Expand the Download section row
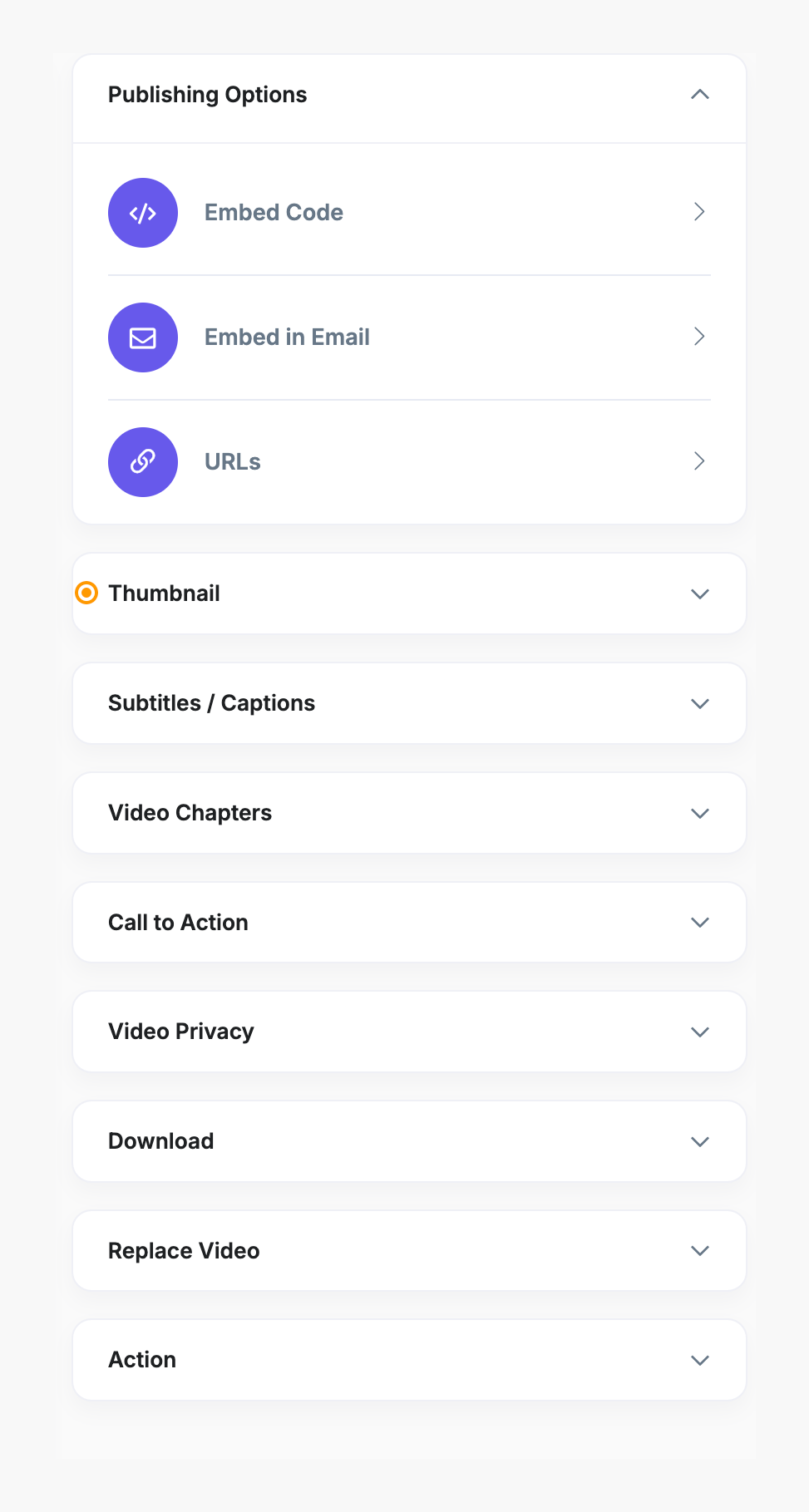Image resolution: width=809 pixels, height=1512 pixels. (x=699, y=1141)
